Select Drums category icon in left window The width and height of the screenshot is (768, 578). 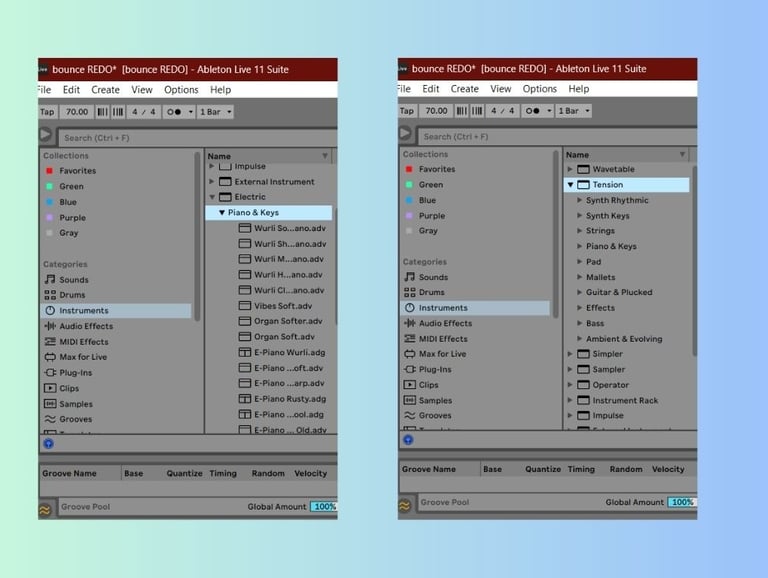click(x=50, y=295)
